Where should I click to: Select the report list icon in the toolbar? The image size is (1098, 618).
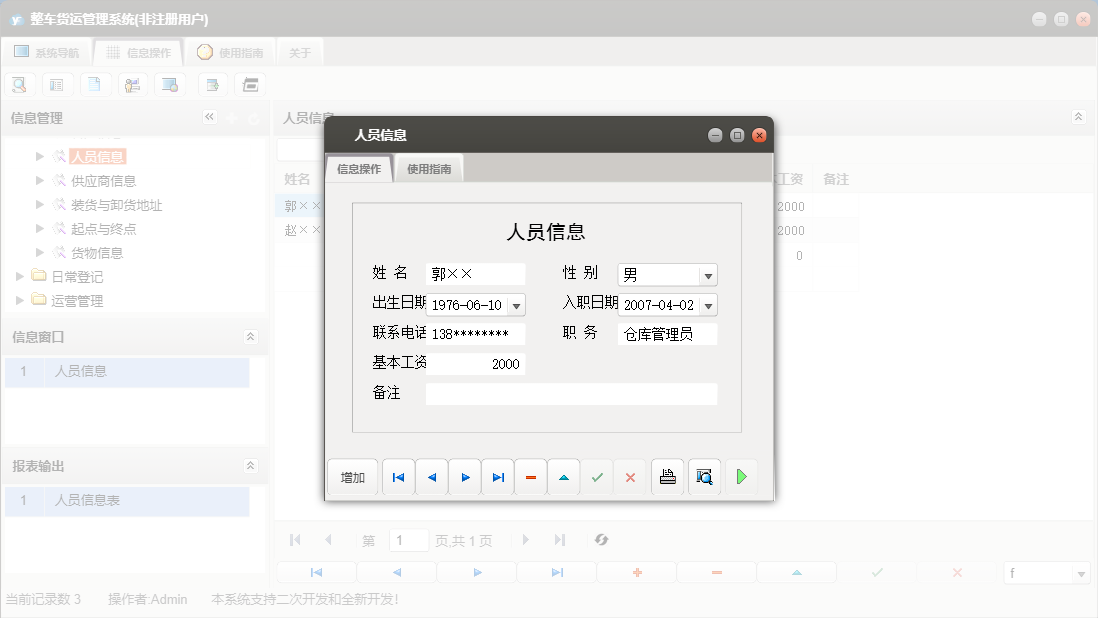57,84
